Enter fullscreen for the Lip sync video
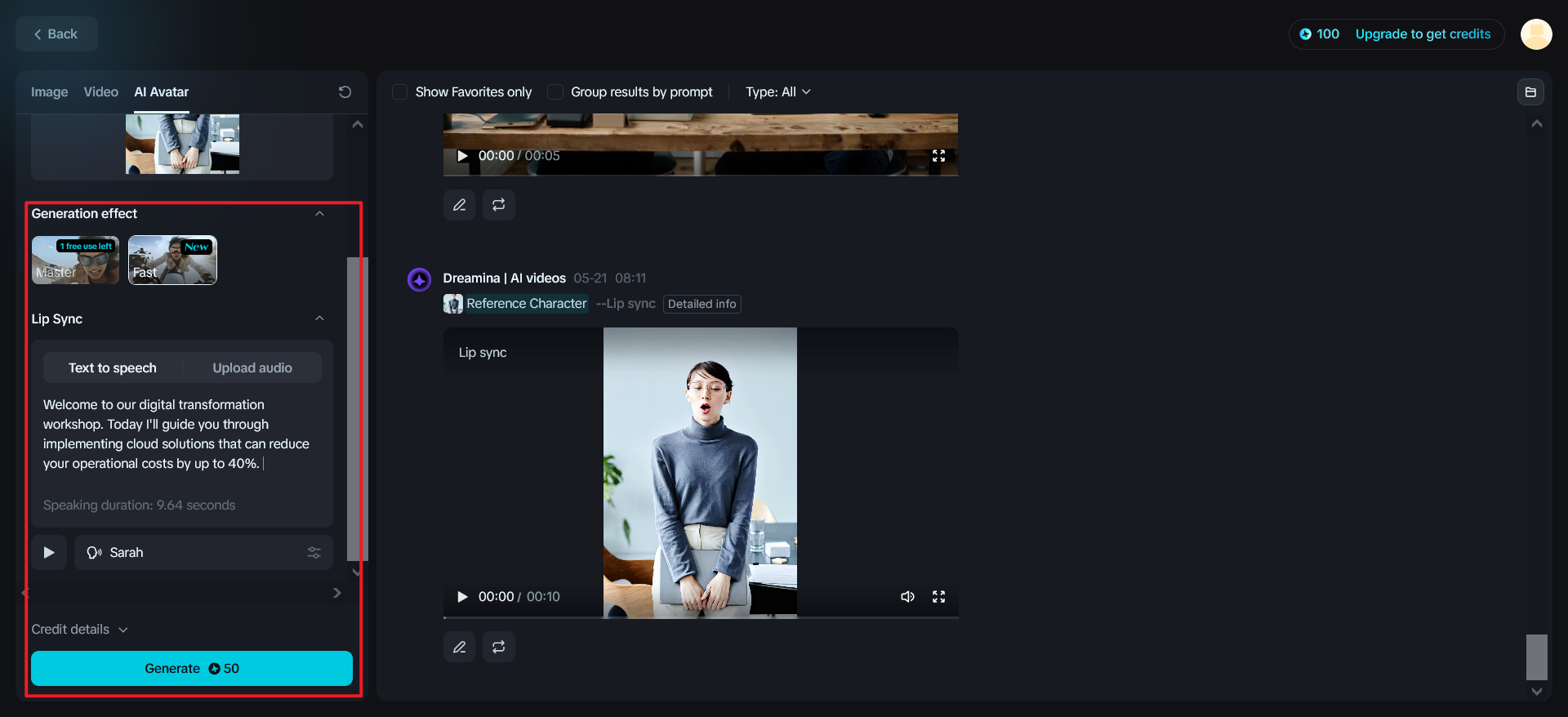 pos(938,597)
